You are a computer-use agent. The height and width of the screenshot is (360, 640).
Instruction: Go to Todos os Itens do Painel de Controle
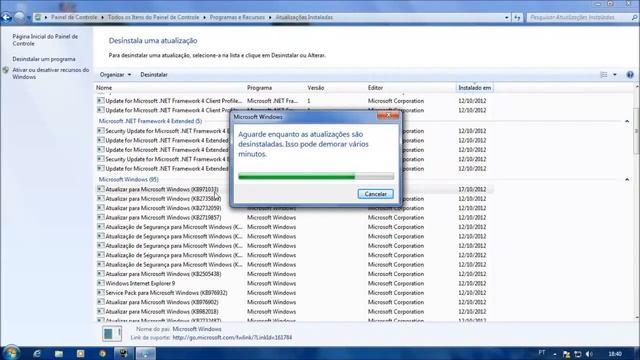click(153, 18)
